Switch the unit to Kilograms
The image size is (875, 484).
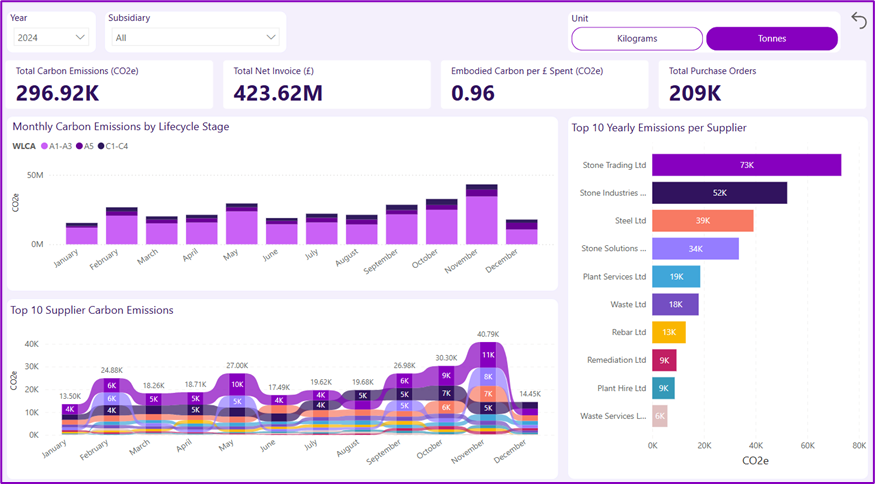pyautogui.click(x=636, y=39)
